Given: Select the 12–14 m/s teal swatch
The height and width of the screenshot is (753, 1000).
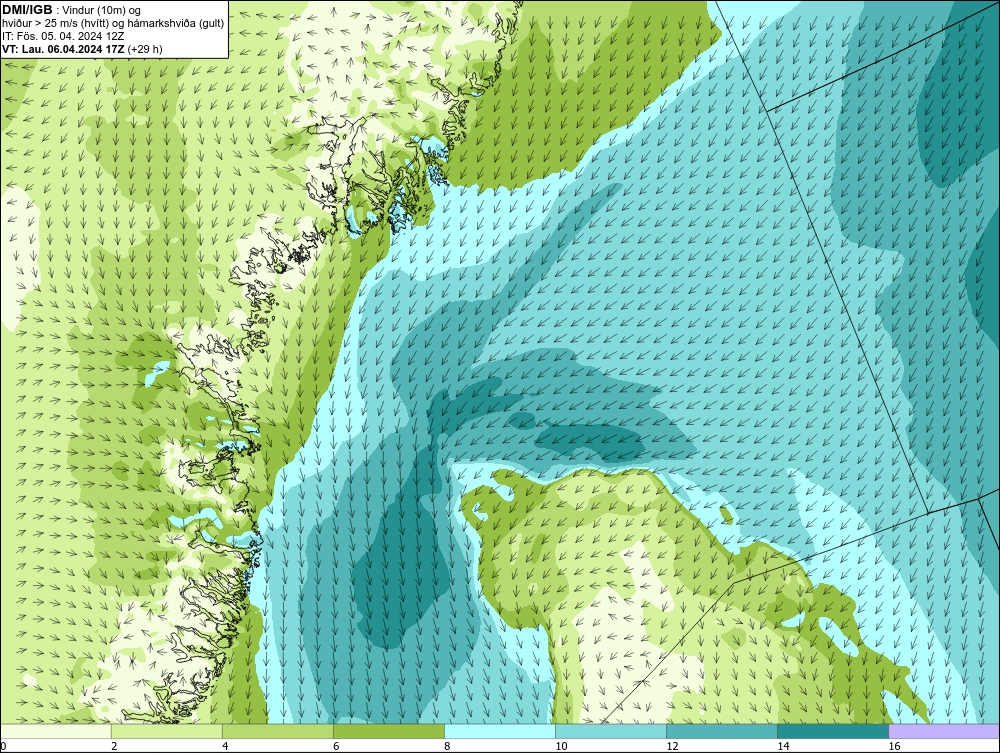Looking at the screenshot, I should [721, 731].
